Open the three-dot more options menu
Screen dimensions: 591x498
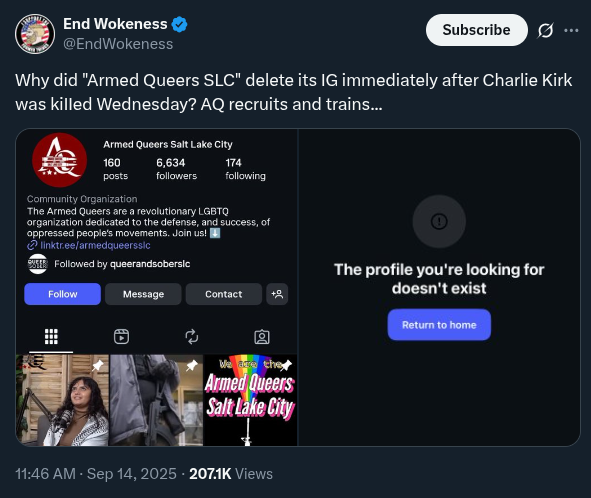571,31
